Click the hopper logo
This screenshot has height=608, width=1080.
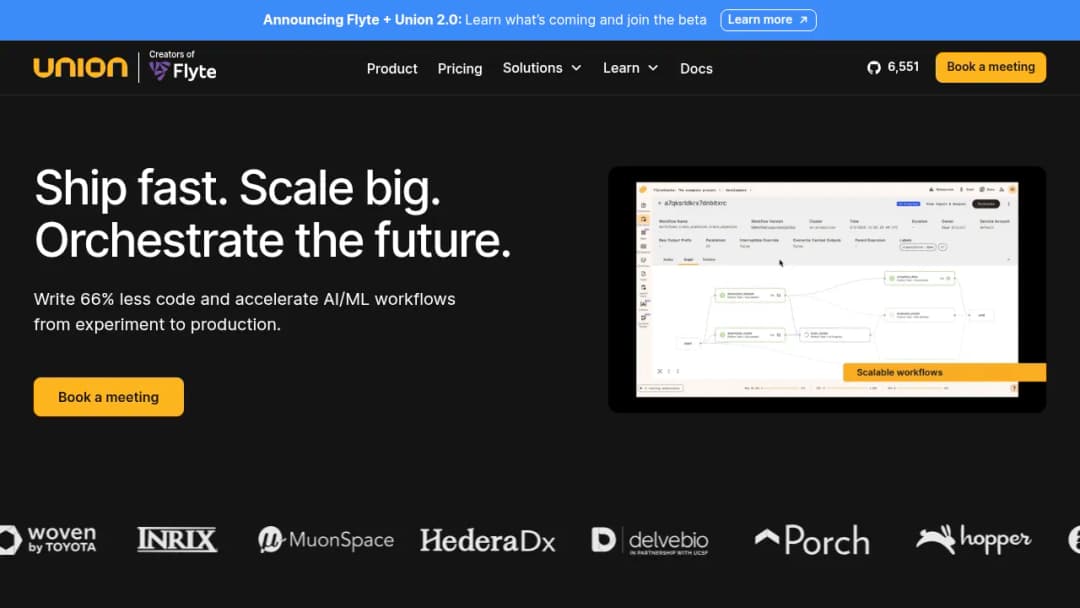pos(973,539)
